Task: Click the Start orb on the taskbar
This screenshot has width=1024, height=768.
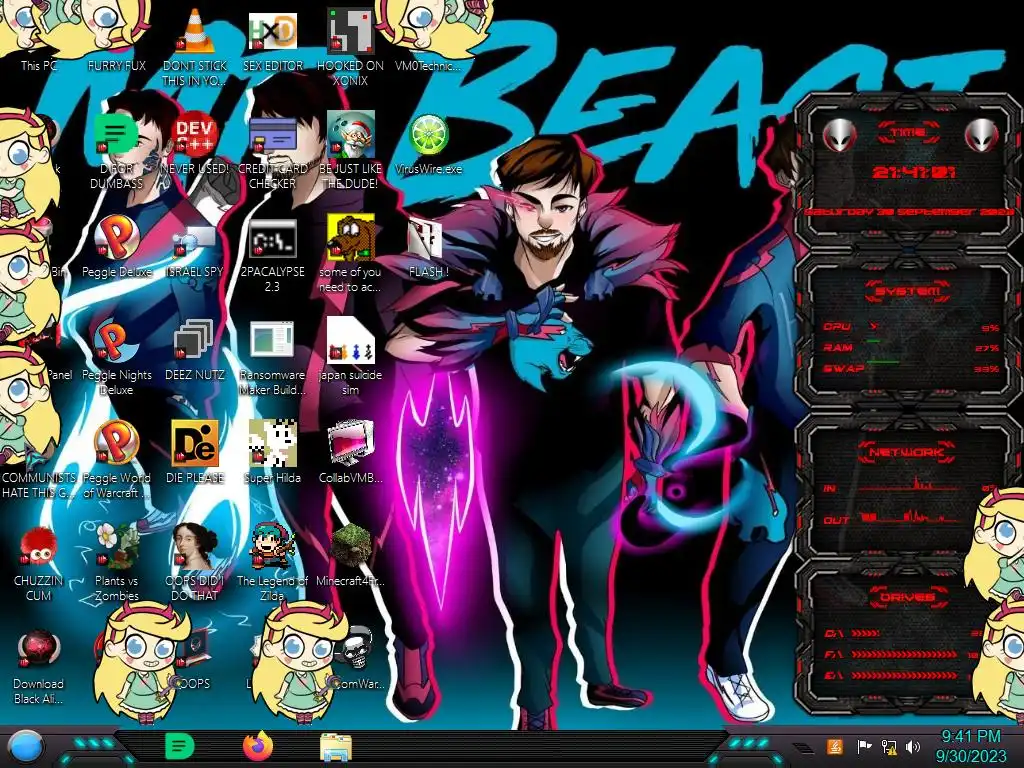Action: 27,747
